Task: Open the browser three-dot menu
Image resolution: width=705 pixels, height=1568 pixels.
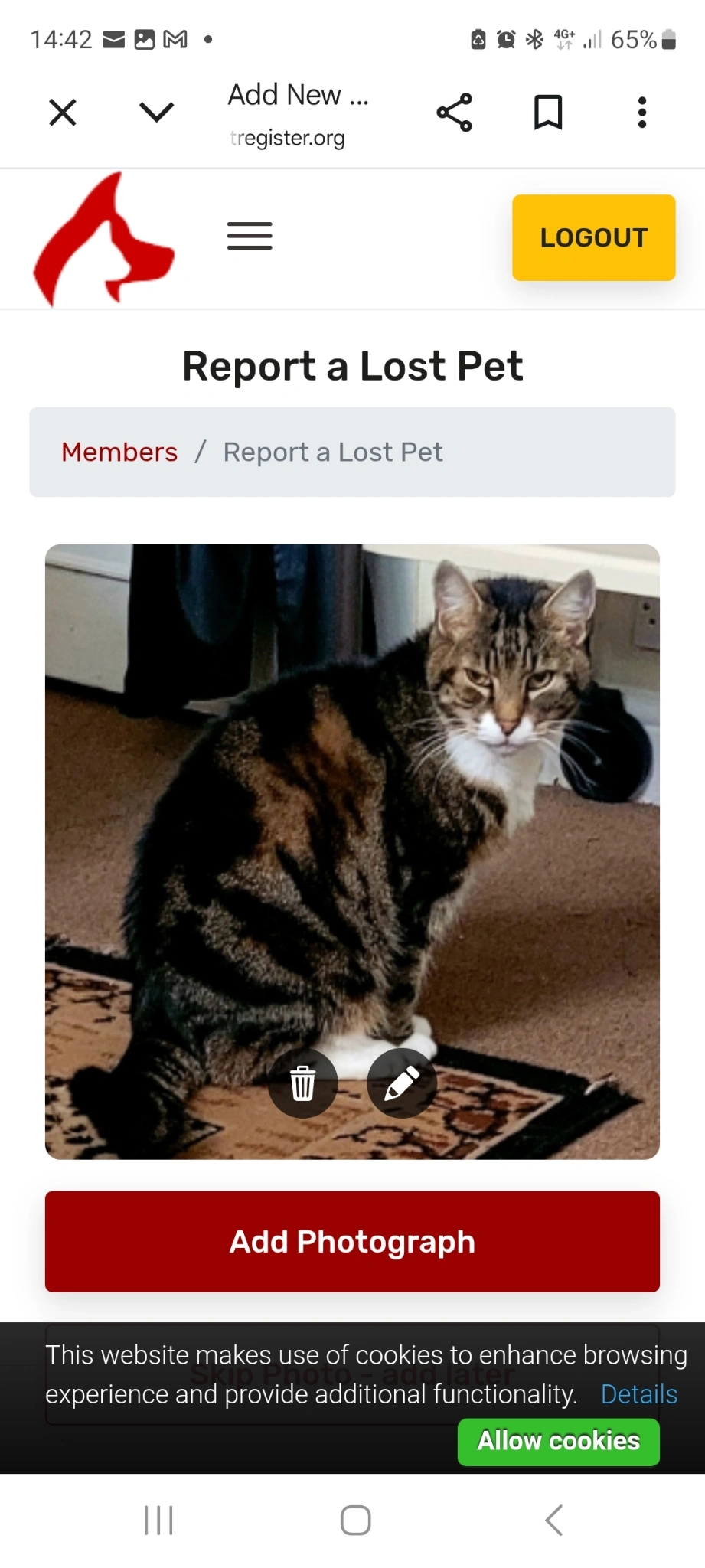Action: [x=642, y=113]
